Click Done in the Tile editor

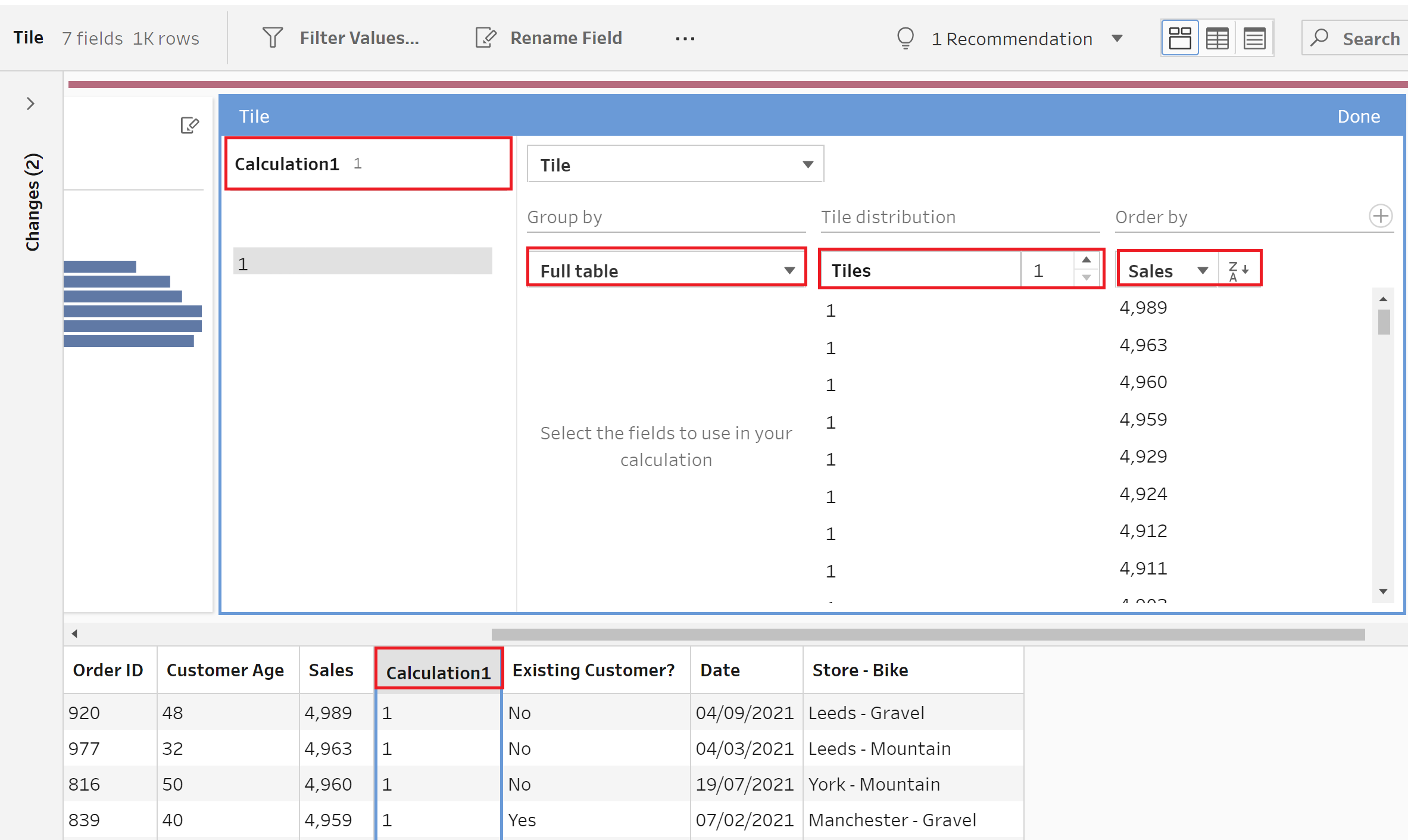(1358, 116)
